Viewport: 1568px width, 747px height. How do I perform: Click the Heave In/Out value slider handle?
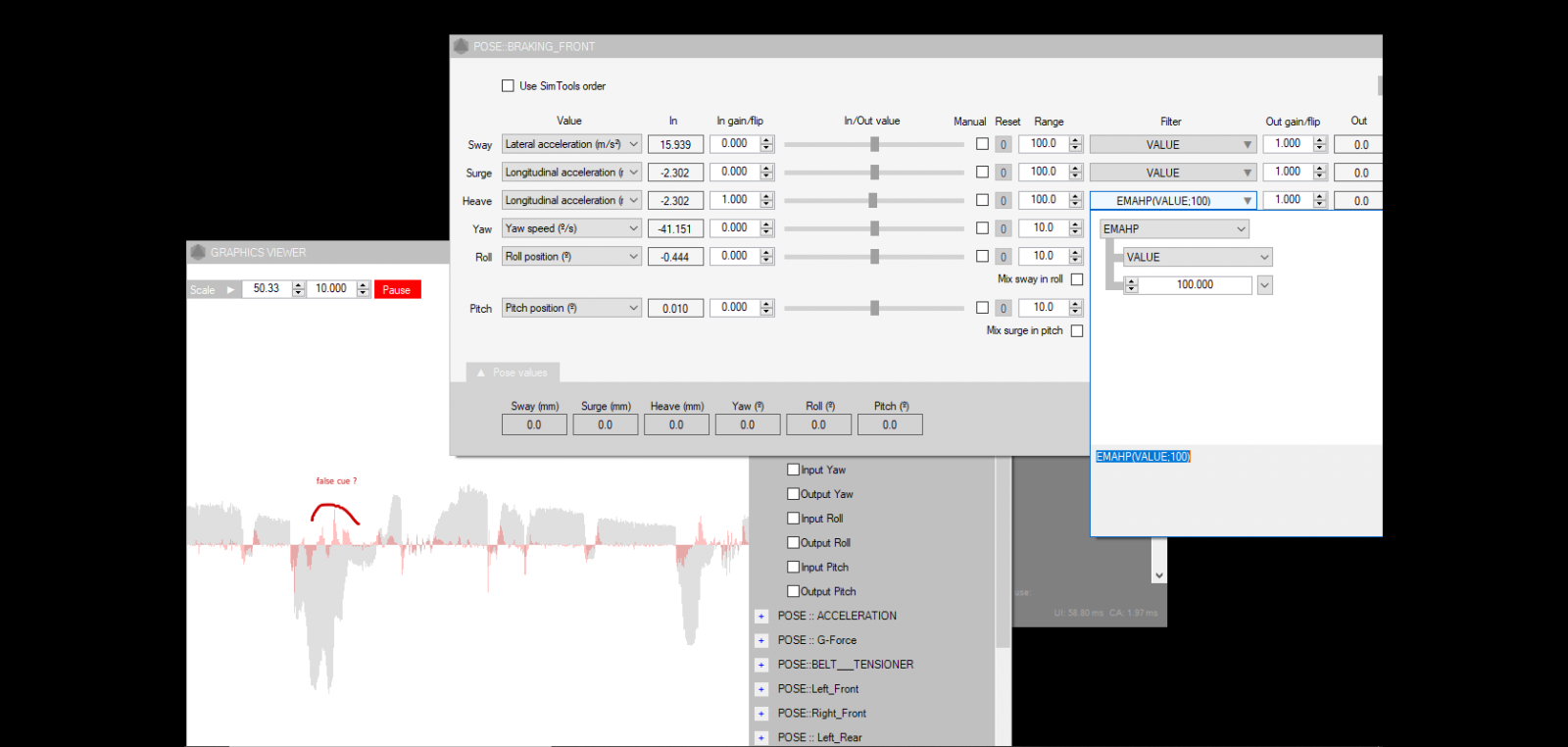coord(872,201)
